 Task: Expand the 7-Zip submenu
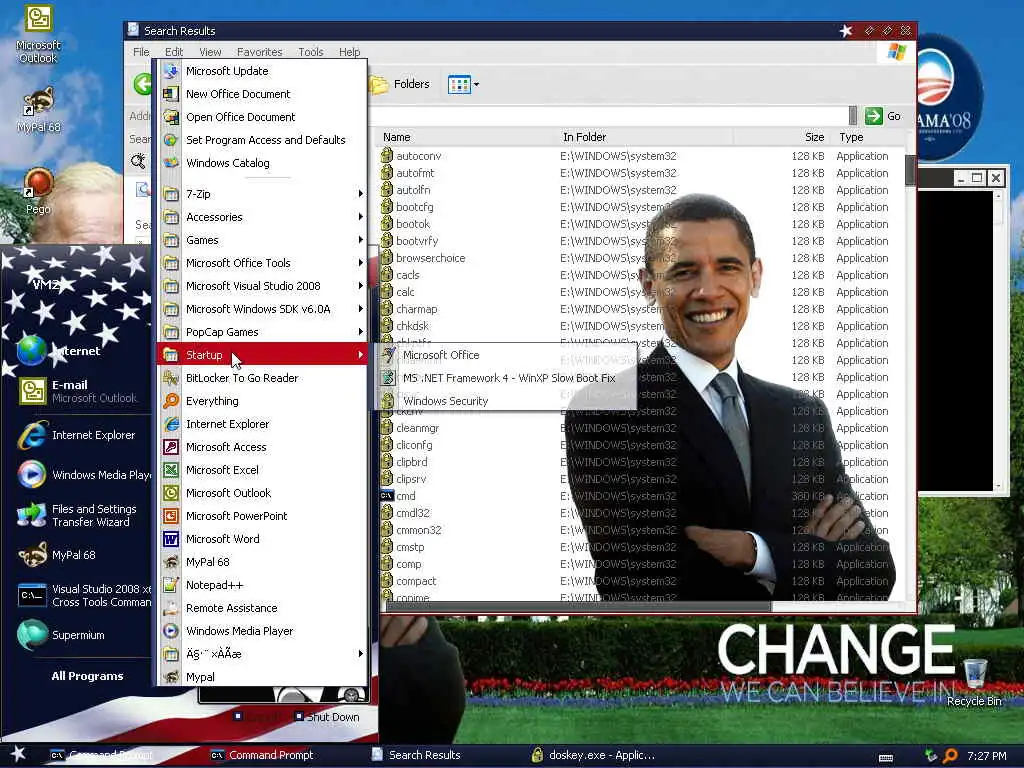click(261, 194)
